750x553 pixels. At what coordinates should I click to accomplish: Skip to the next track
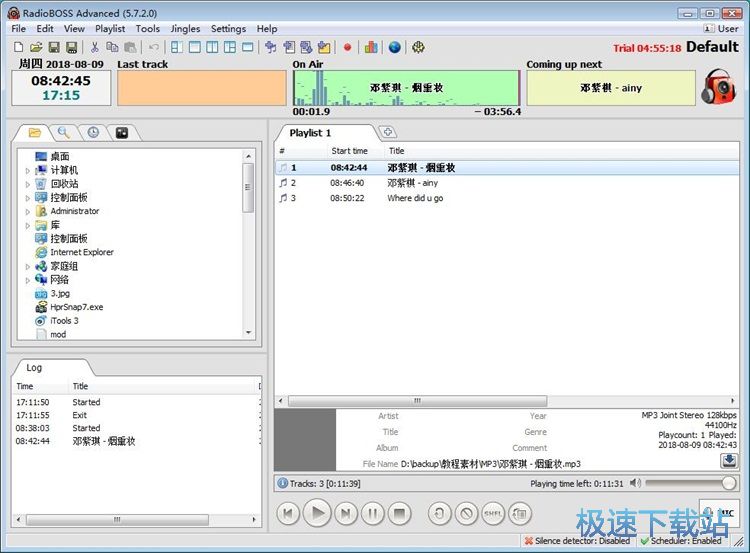point(345,514)
